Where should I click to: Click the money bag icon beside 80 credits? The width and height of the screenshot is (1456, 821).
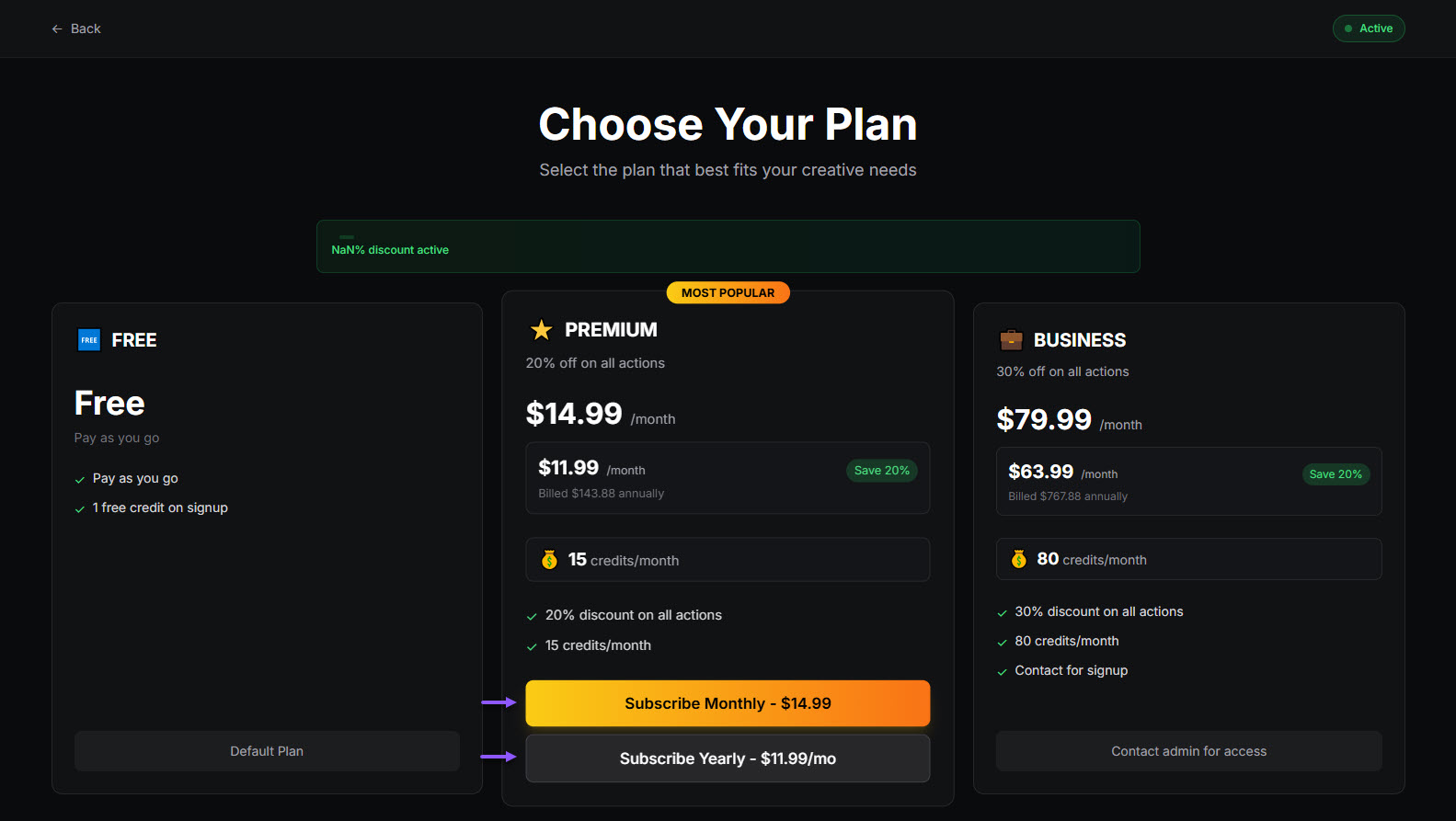[x=1019, y=559]
